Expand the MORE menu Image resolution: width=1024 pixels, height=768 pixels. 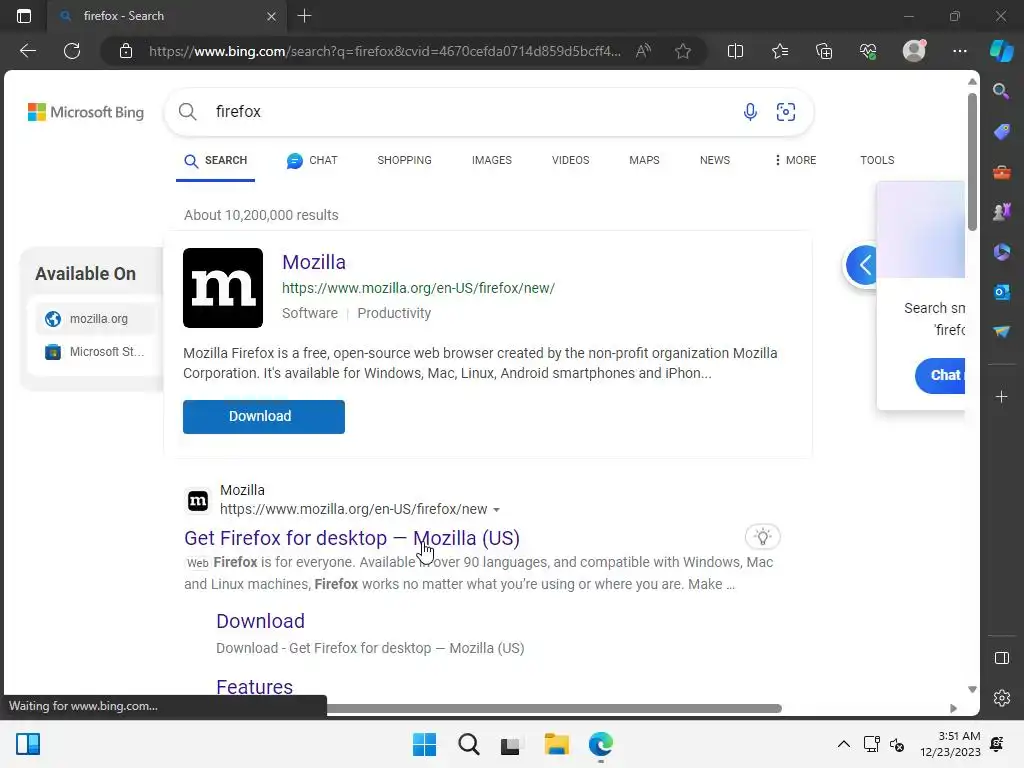(x=795, y=160)
